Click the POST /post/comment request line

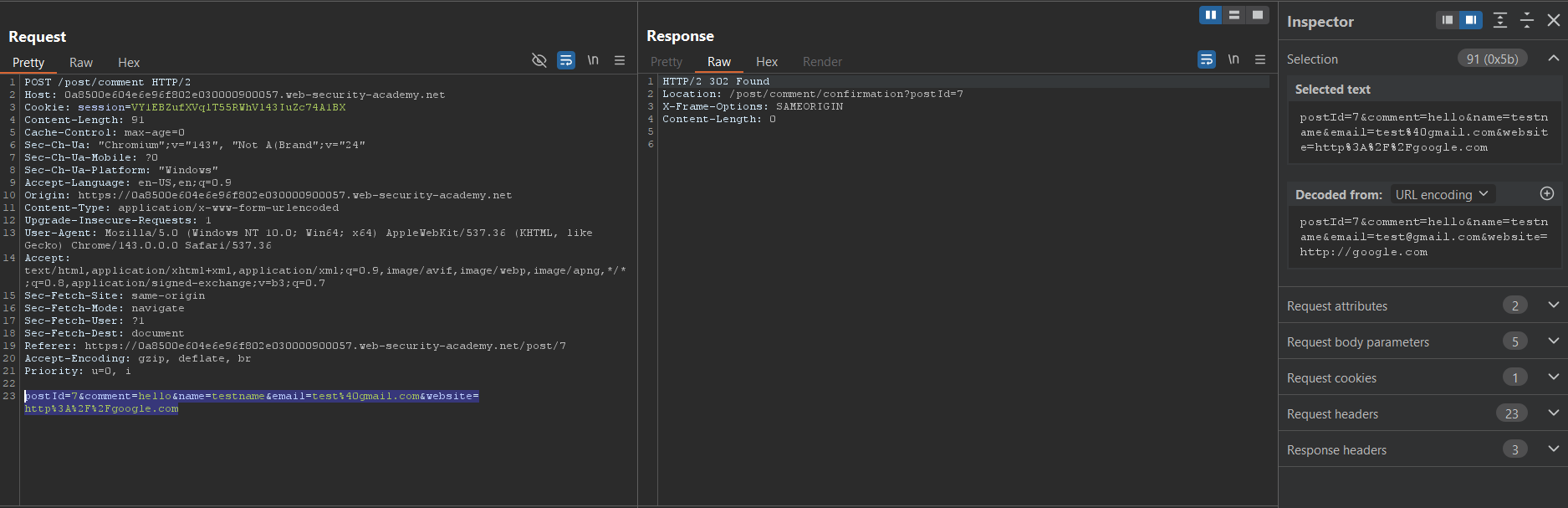pyautogui.click(x=107, y=82)
